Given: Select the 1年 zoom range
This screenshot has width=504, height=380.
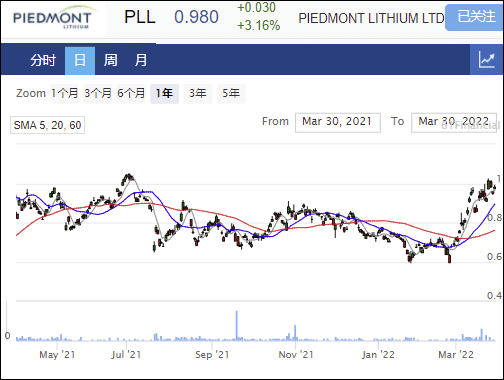Looking at the screenshot, I should pos(164,93).
